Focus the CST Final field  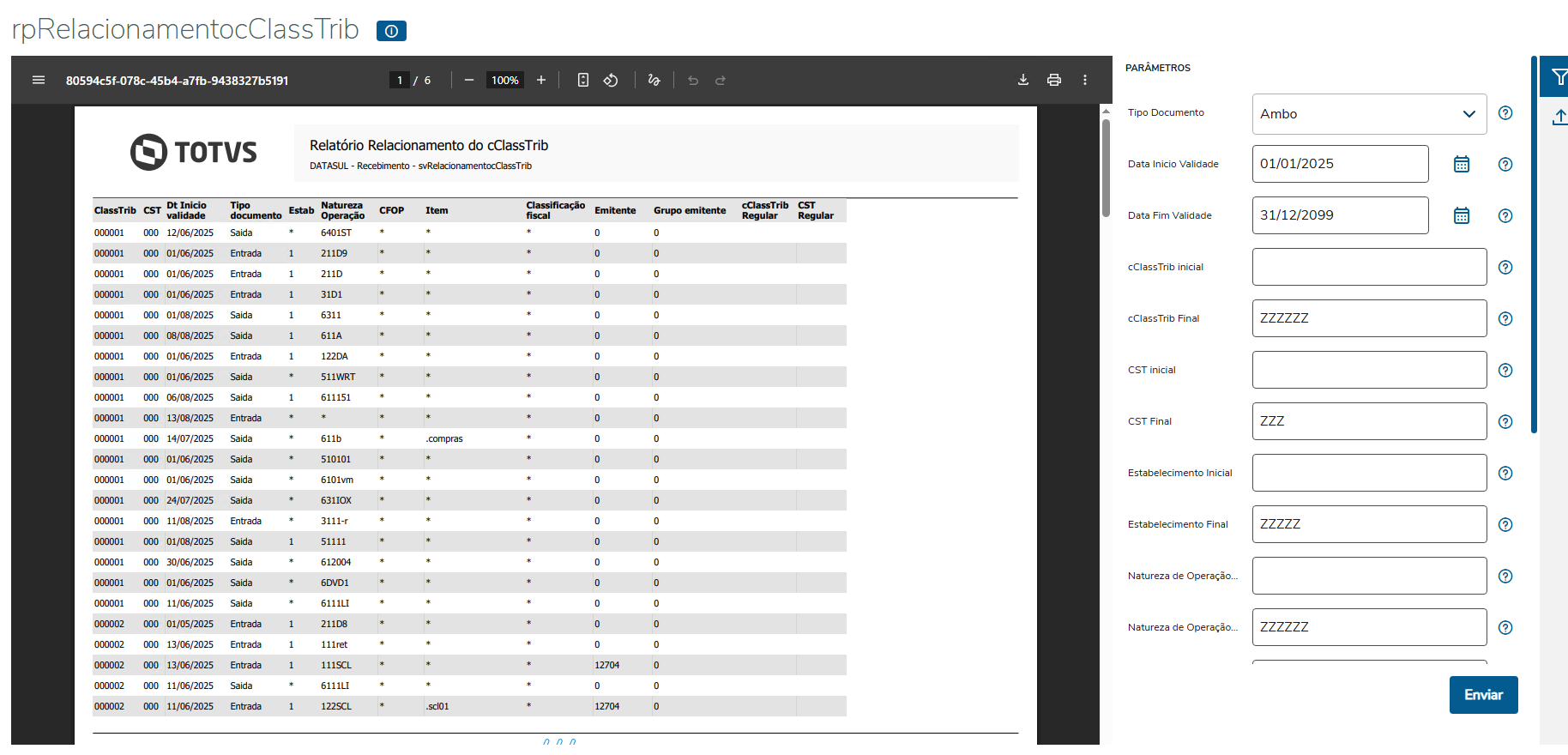point(1370,421)
